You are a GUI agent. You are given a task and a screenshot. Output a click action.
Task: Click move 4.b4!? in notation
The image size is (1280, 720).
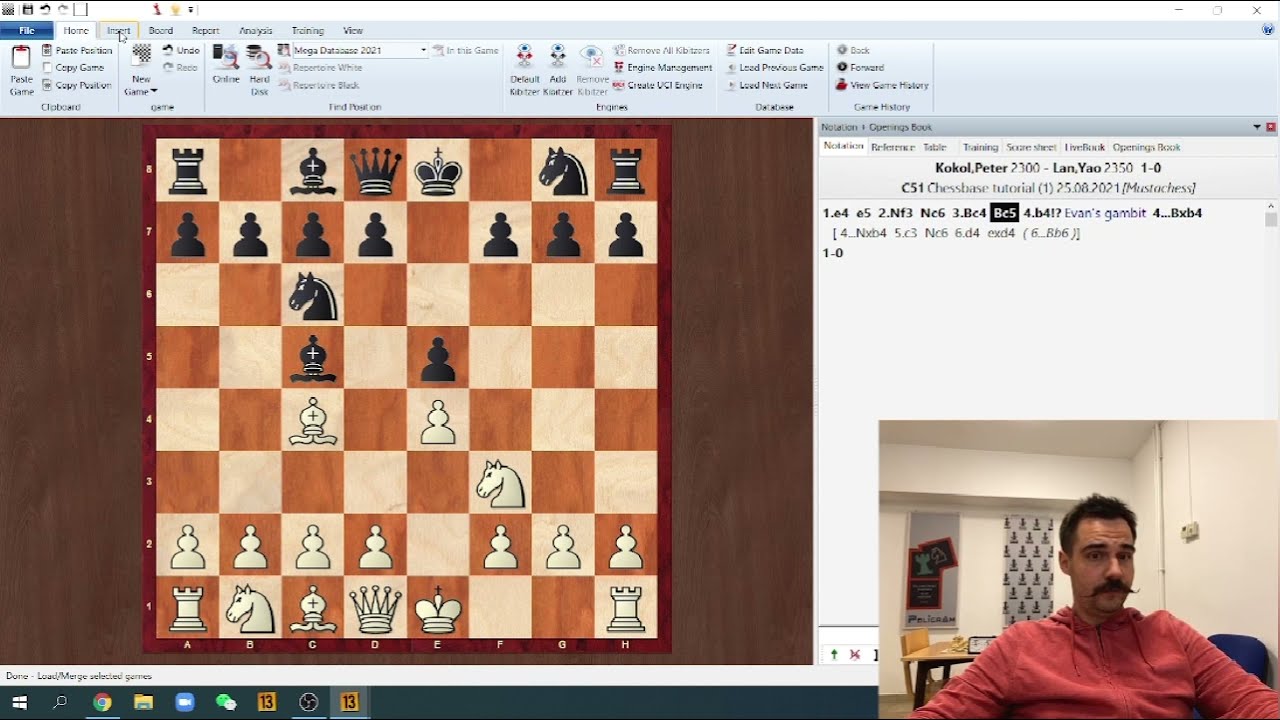1042,213
